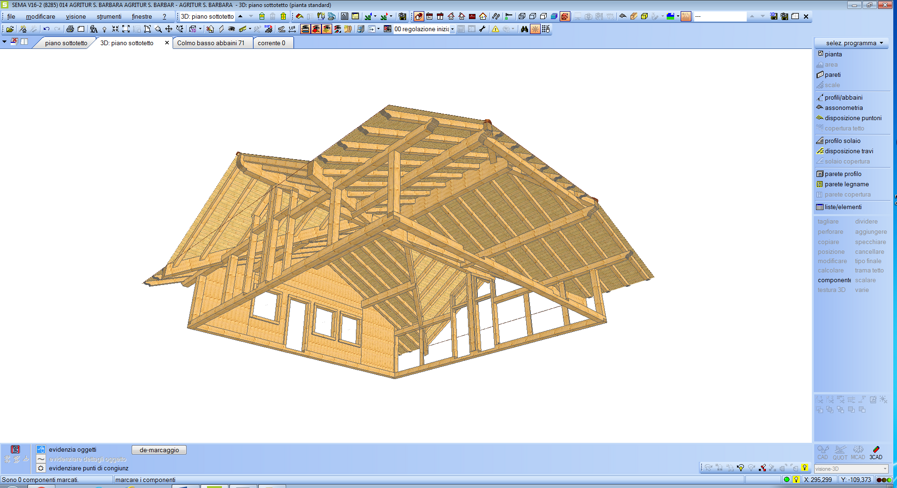This screenshot has width=897, height=488.
Task: Click the undo arrow icon
Action: 46,30
